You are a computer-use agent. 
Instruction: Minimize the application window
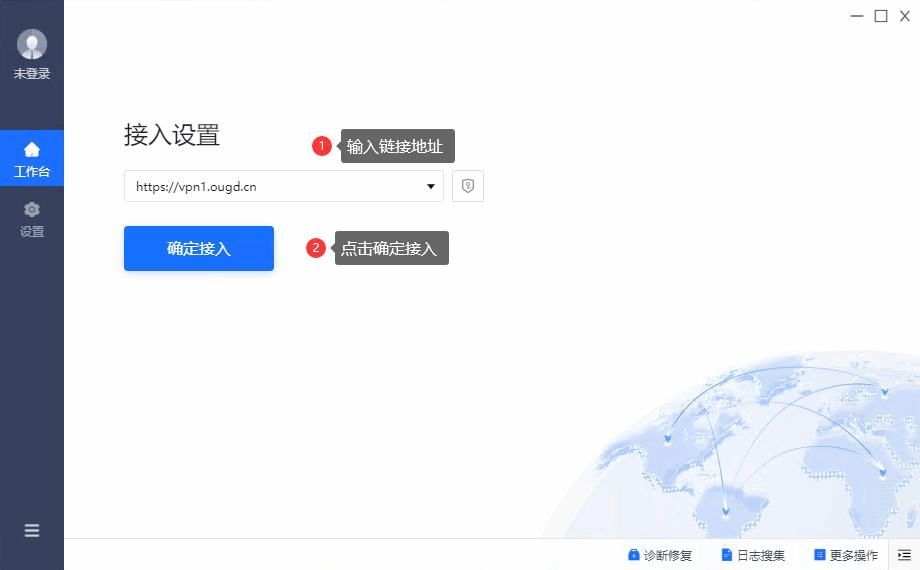tap(857, 16)
